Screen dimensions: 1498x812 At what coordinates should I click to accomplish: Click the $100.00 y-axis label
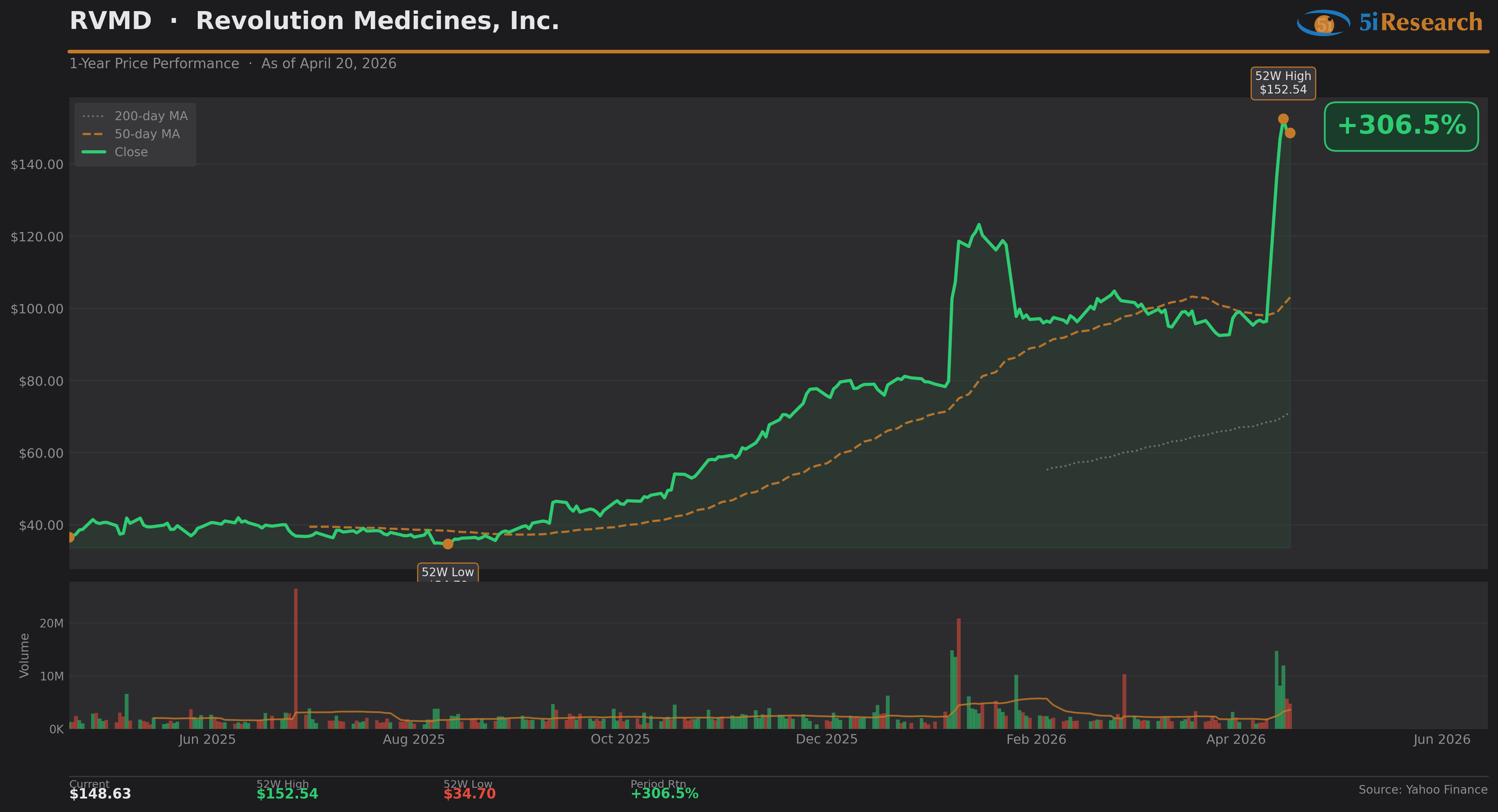point(37,309)
